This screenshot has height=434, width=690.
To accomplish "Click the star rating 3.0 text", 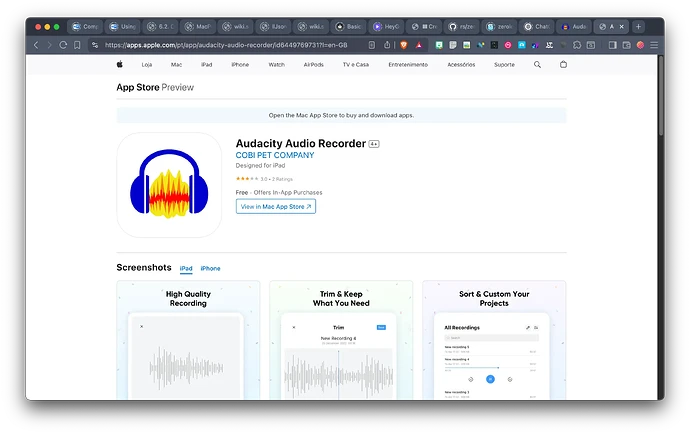I will 264,179.
